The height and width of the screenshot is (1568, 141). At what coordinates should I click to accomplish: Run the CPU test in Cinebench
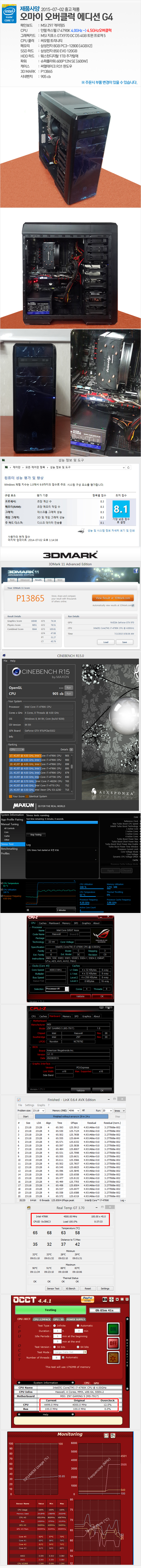tap(69, 693)
